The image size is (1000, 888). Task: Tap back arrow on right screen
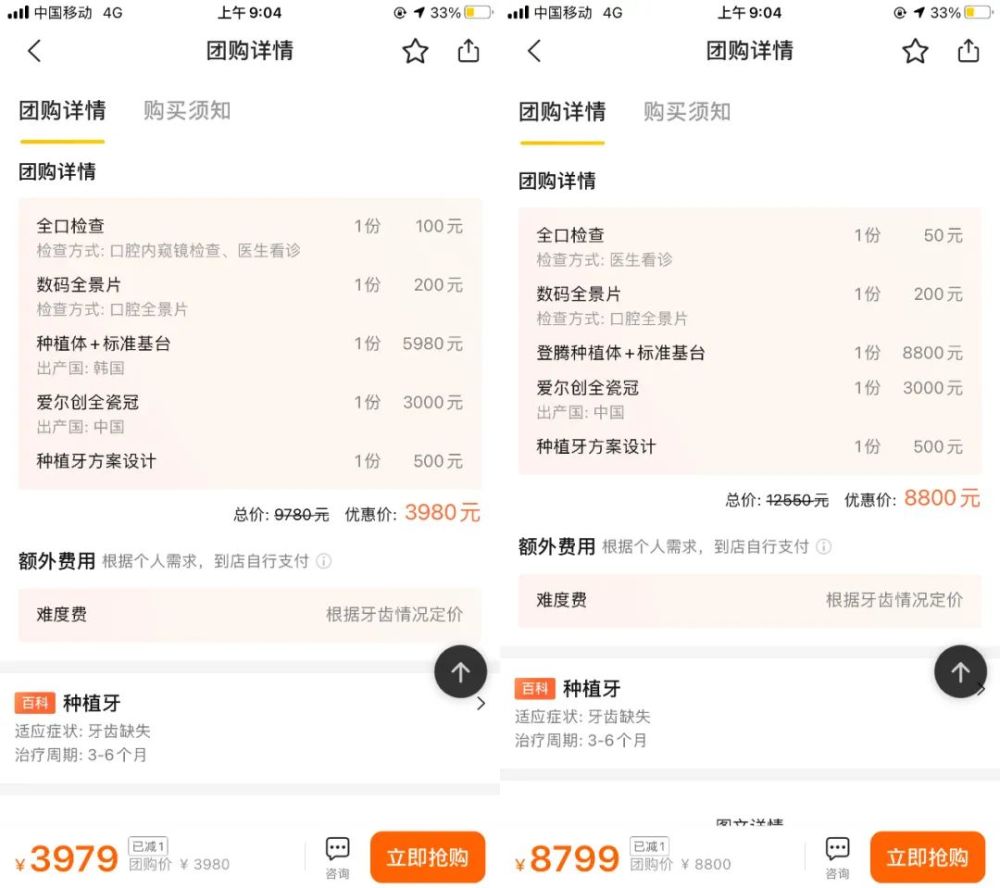(x=534, y=50)
